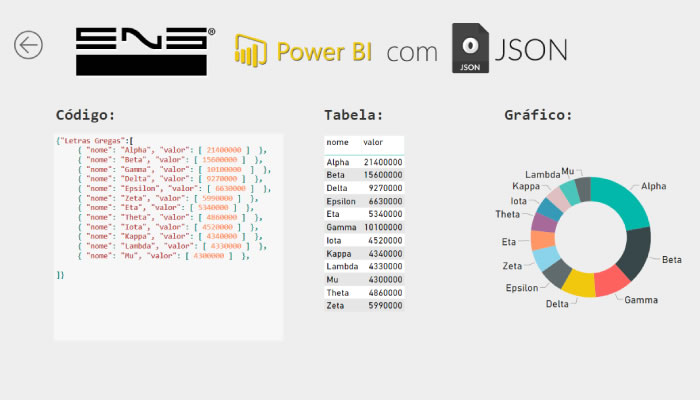Click the value 10100000 in table
Viewport: 700px width, 400px height.
click(383, 227)
